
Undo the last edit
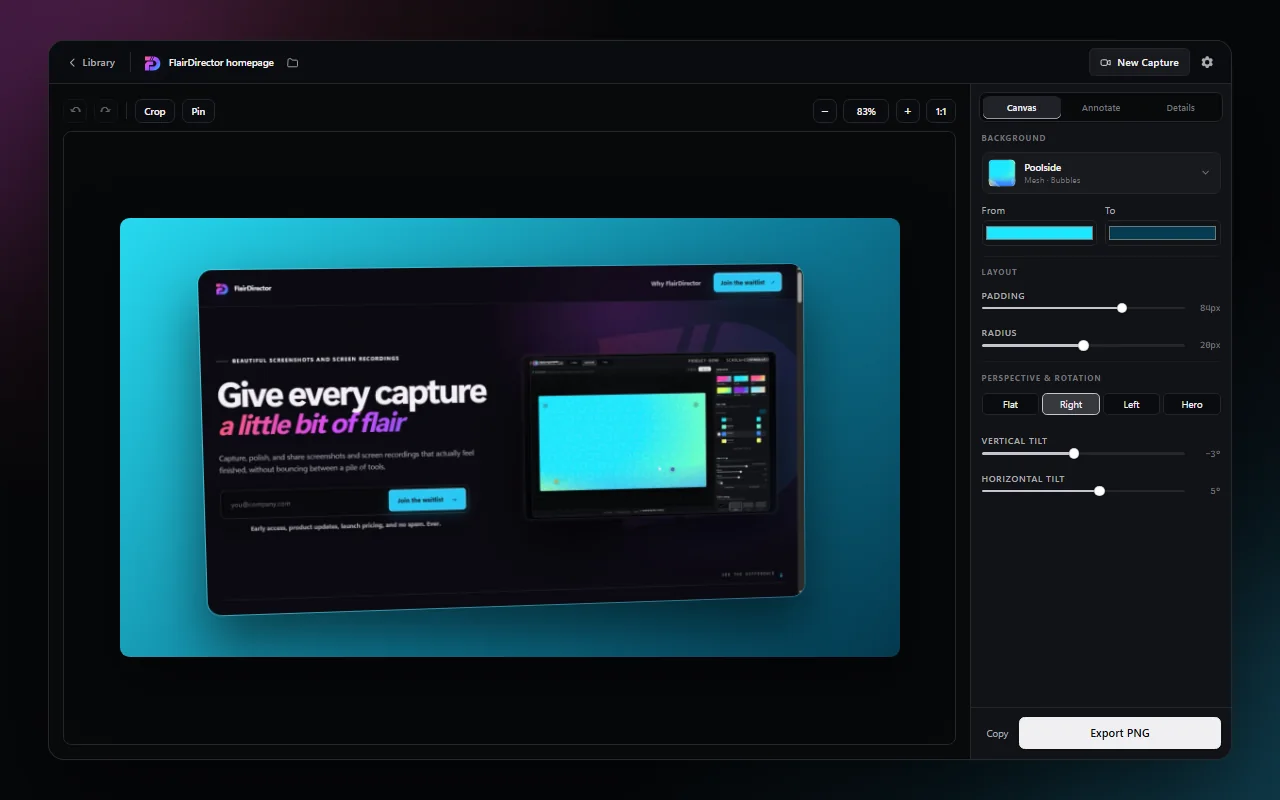click(x=75, y=111)
